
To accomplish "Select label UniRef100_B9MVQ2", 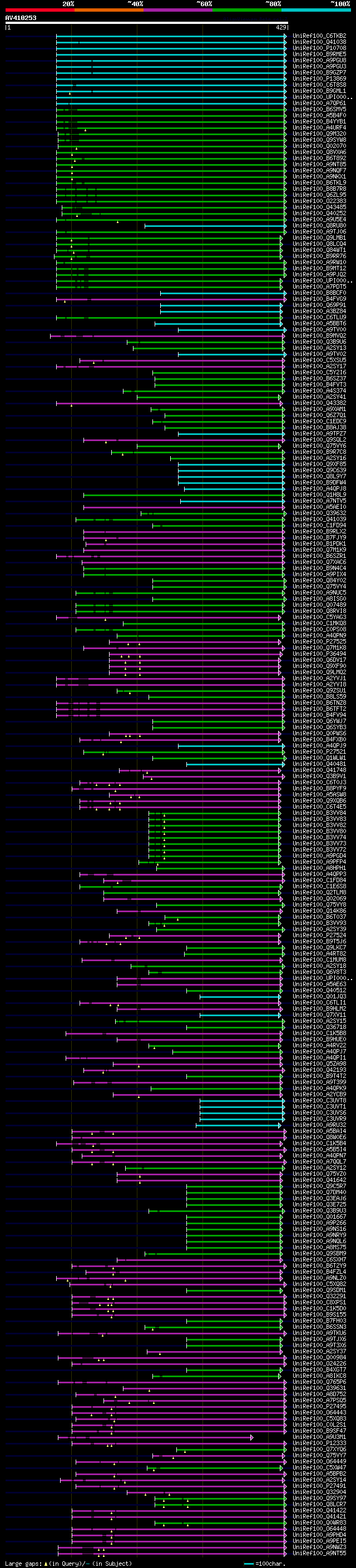I will point(319,336).
